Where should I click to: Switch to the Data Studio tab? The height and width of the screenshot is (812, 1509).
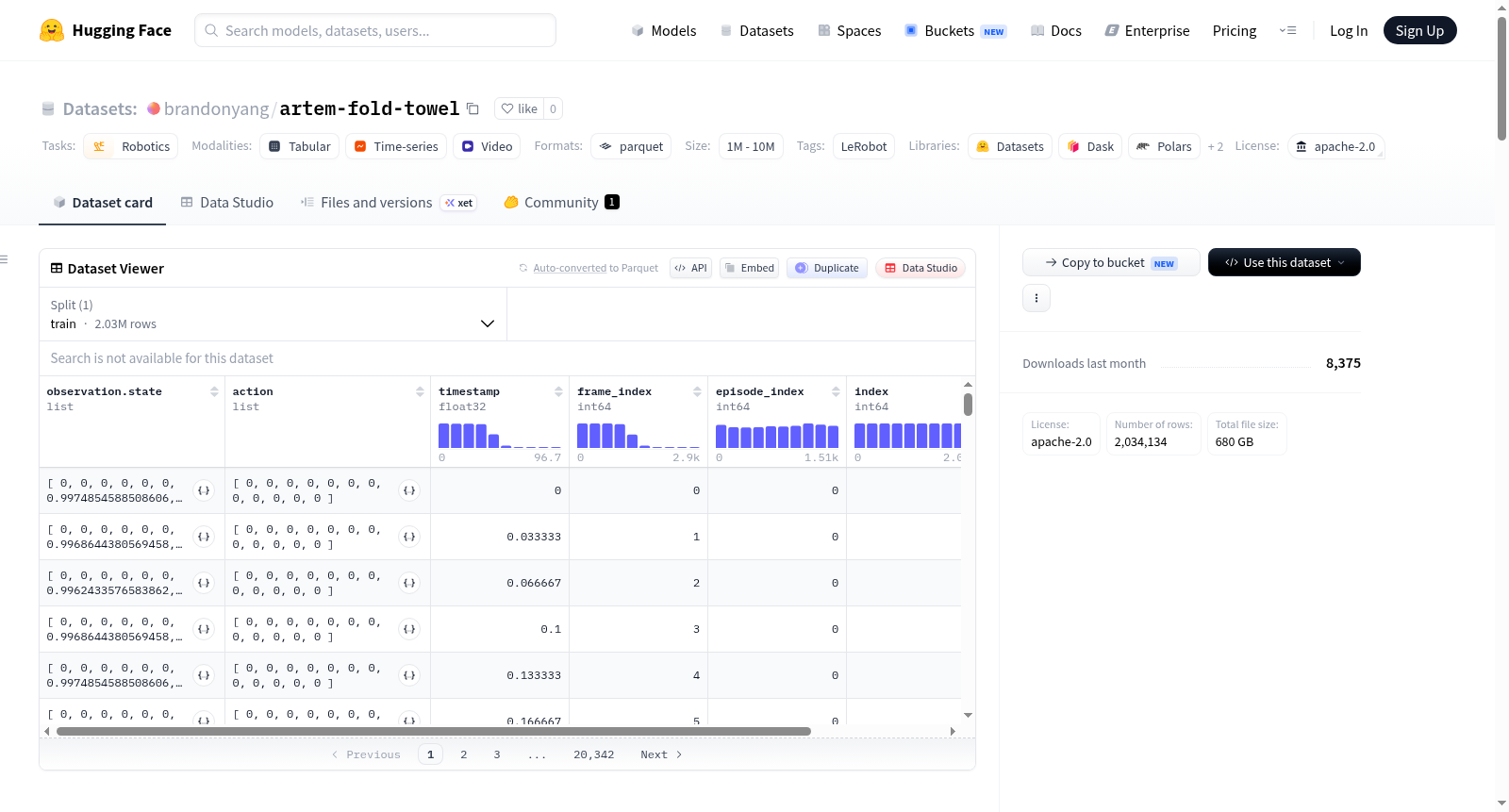(227, 202)
